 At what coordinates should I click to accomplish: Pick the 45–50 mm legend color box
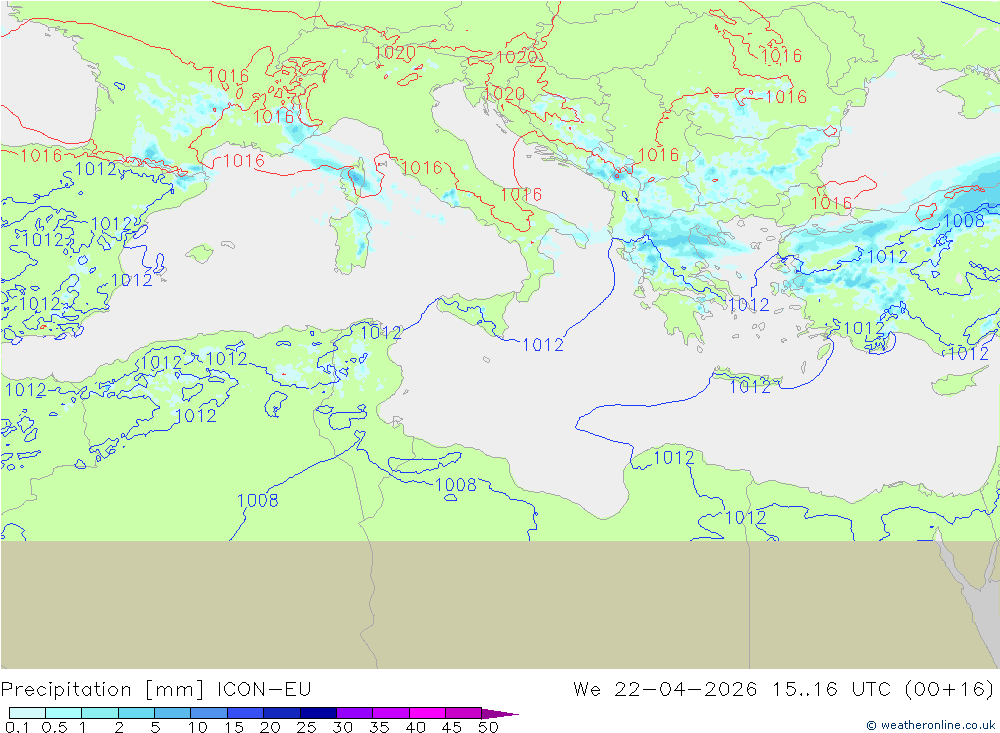point(464,713)
